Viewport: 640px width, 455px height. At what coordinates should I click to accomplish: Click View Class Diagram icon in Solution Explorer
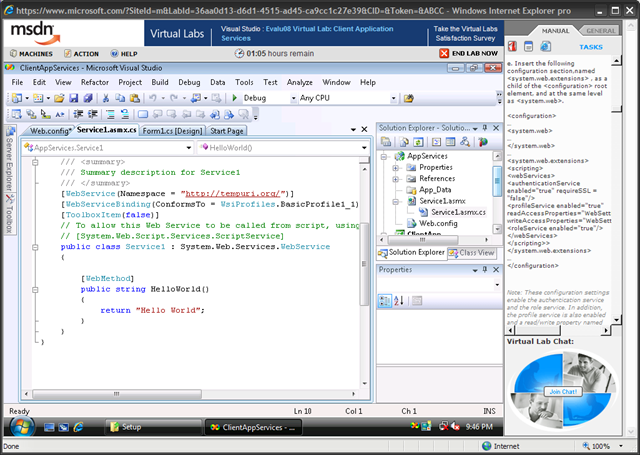pyautogui.click(x=465, y=142)
